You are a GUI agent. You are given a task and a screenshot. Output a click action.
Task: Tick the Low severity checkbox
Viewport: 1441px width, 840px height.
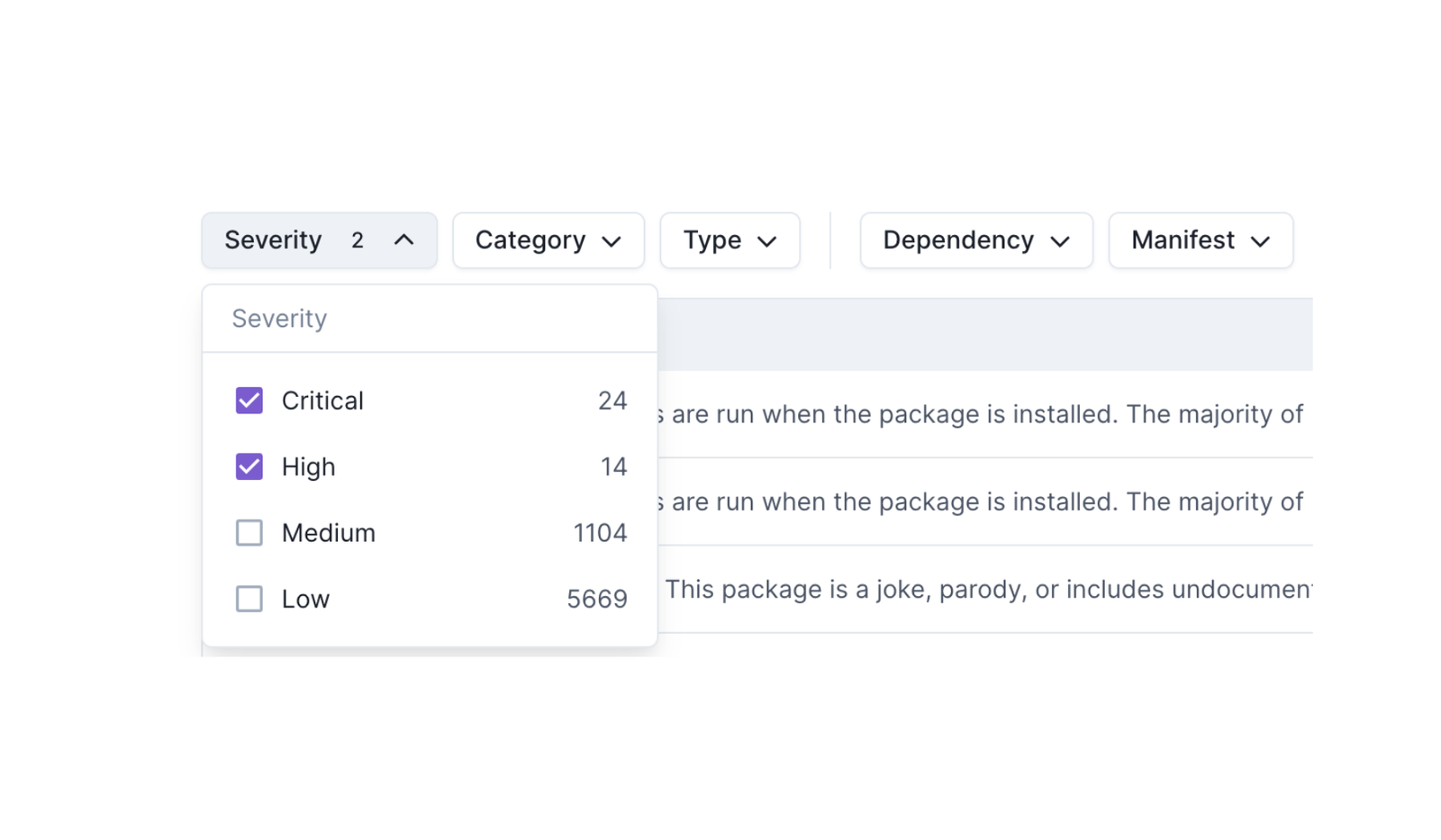point(249,599)
